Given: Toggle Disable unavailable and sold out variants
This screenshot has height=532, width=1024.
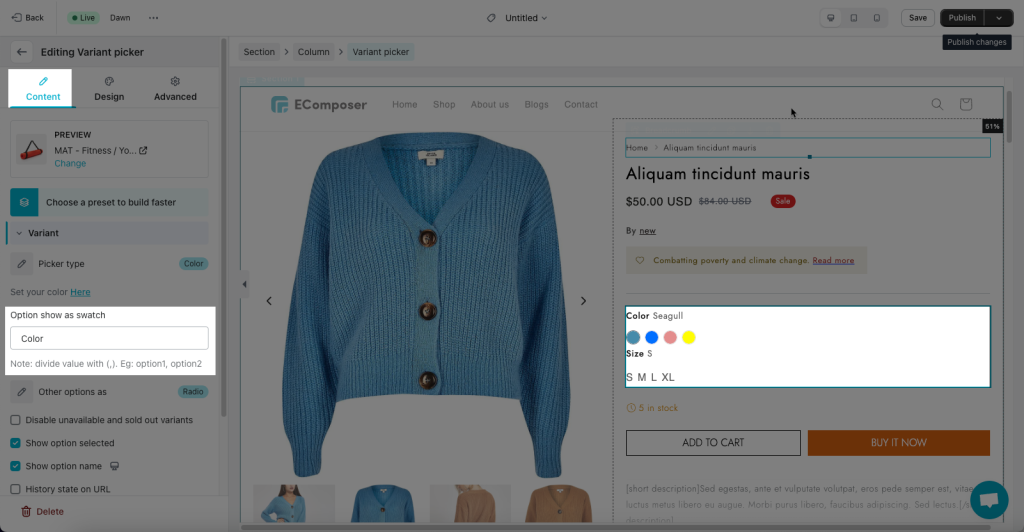Looking at the screenshot, I should coord(15,420).
